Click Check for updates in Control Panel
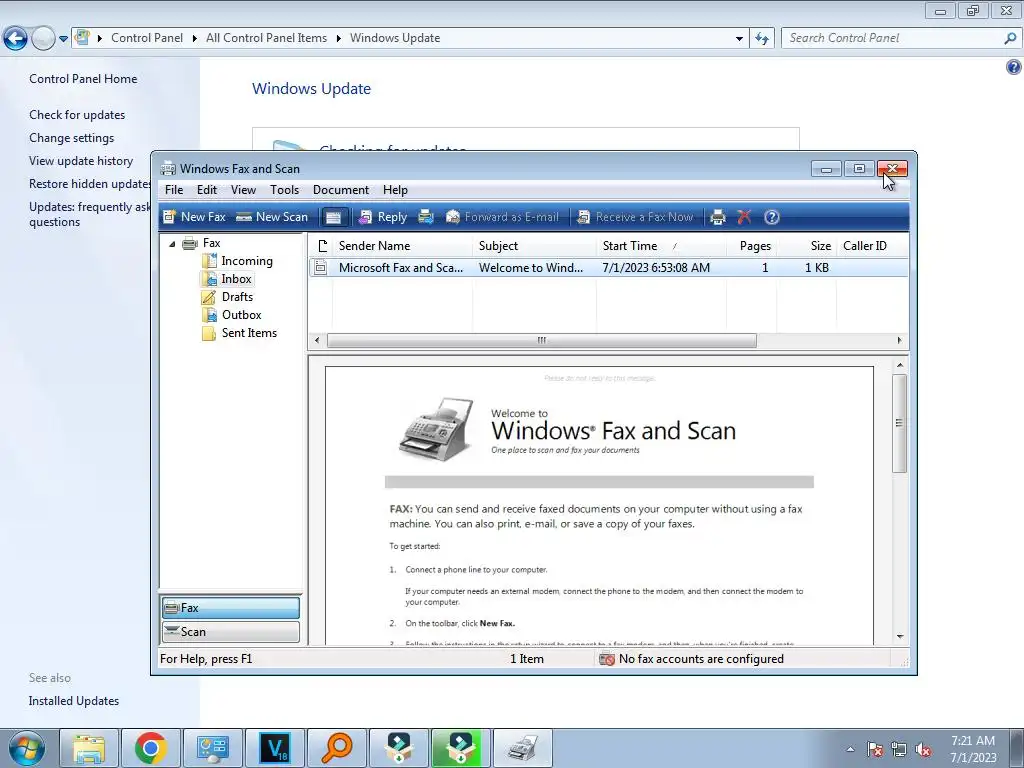This screenshot has height=768, width=1024. tap(77, 115)
